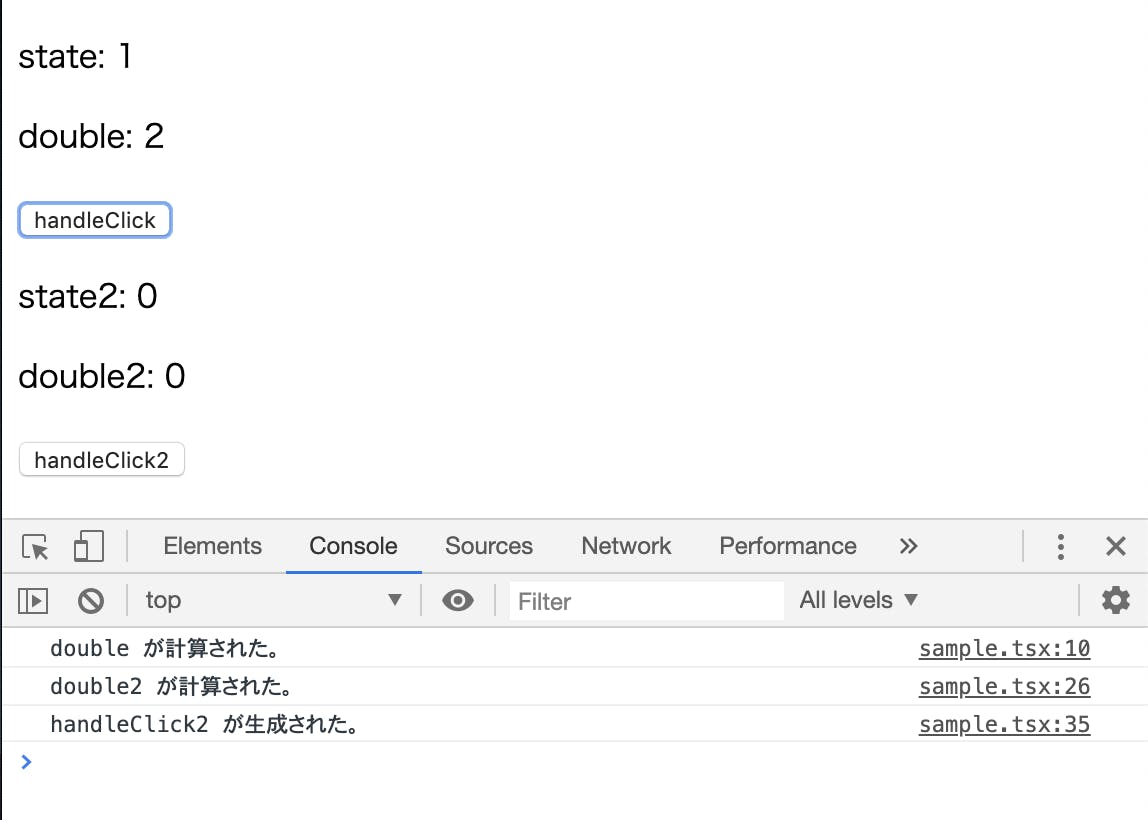Show the console sidebar panel
Image resolution: width=1148 pixels, height=820 pixels.
coord(32,600)
